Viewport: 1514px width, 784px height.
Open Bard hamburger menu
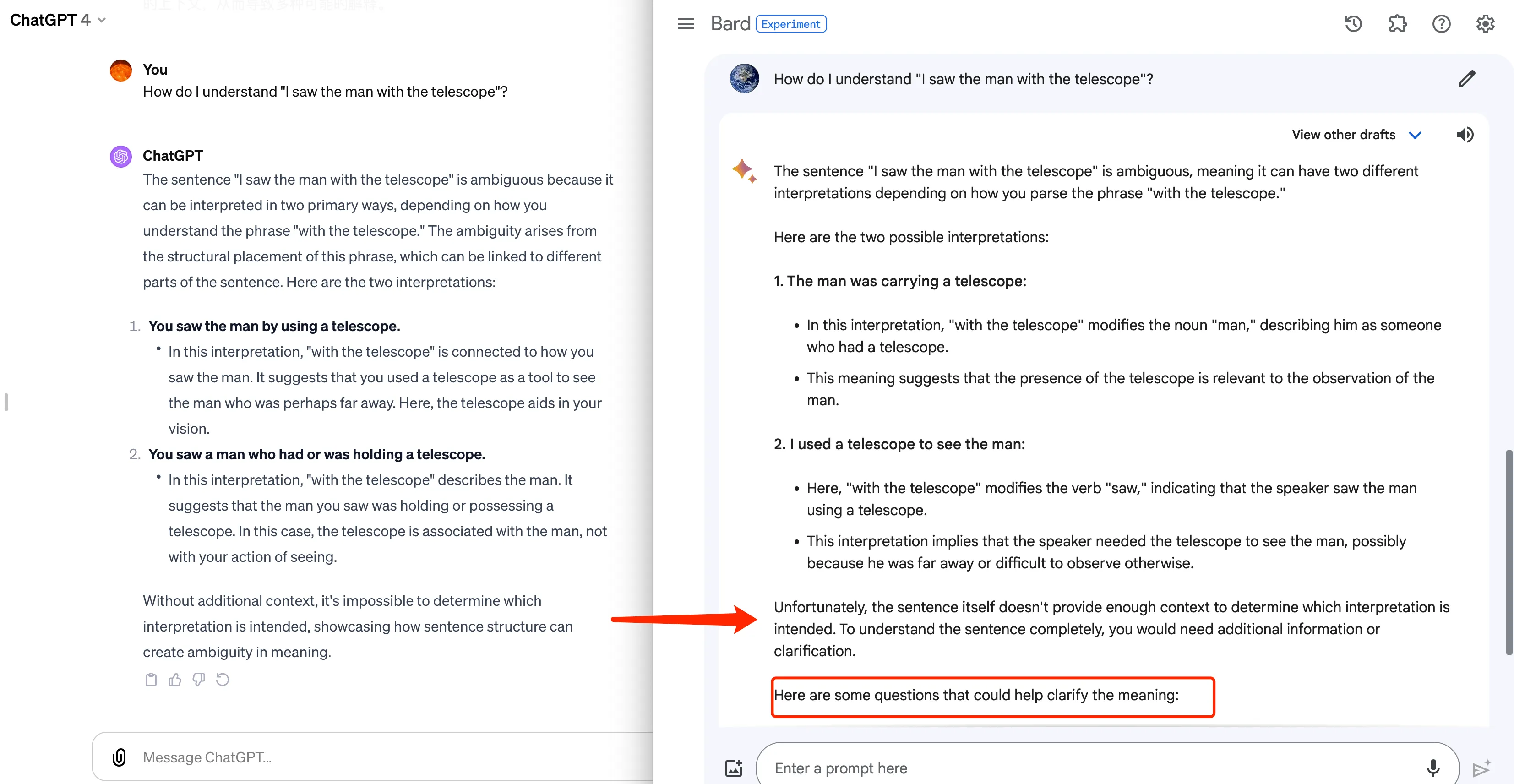(685, 24)
